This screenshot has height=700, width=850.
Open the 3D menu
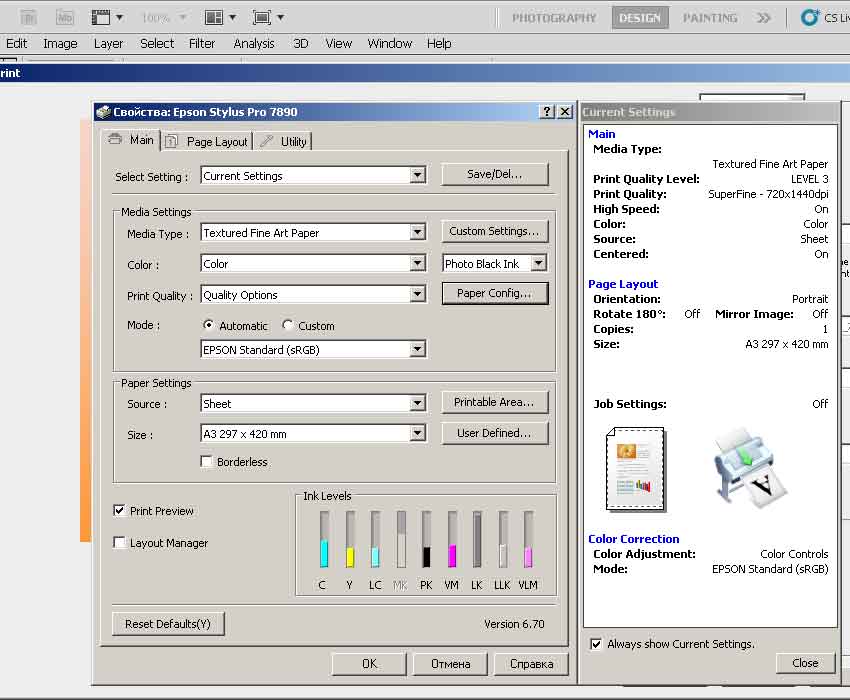point(300,43)
